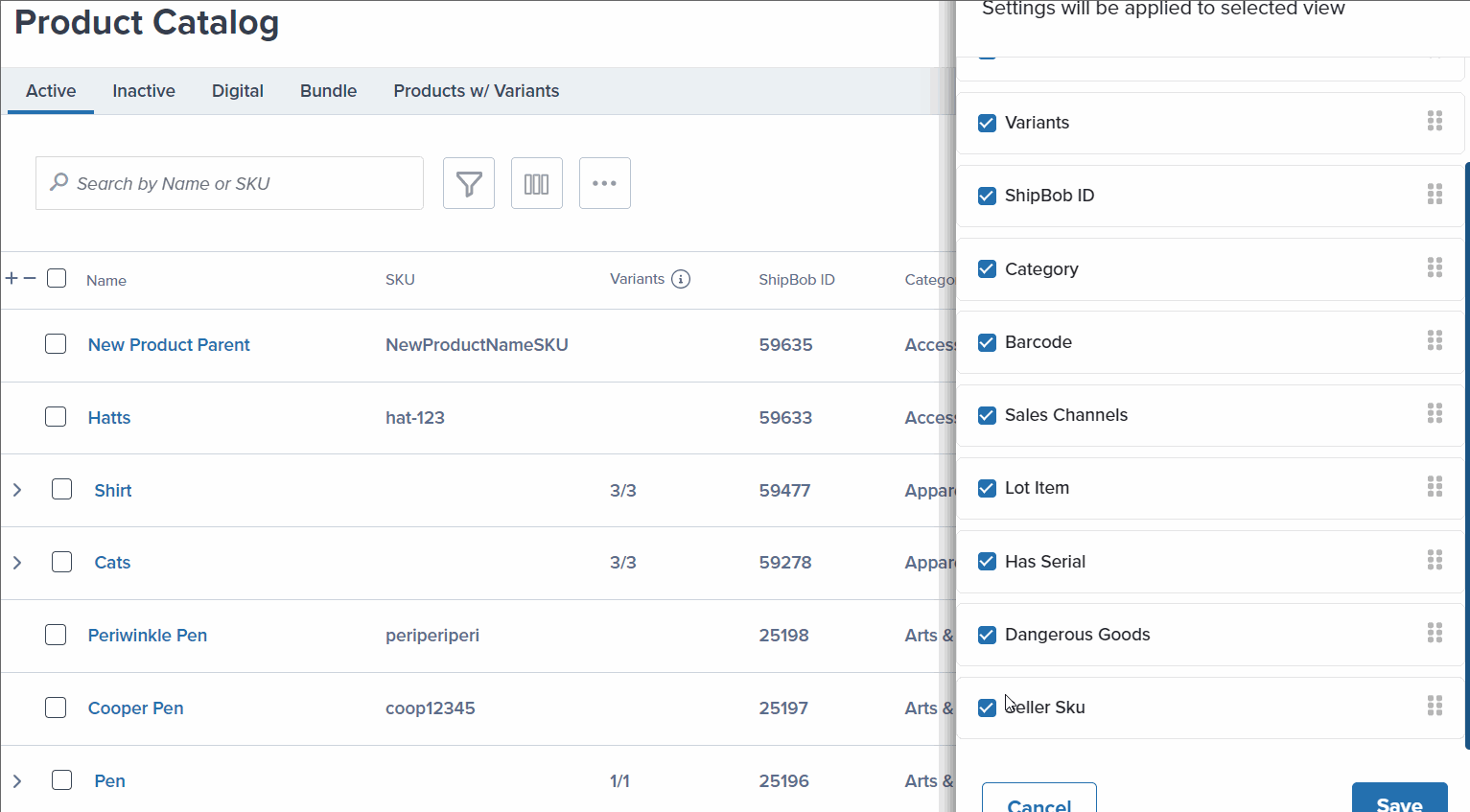
Task: Open the Products w/ Variants tab
Action: (x=476, y=90)
